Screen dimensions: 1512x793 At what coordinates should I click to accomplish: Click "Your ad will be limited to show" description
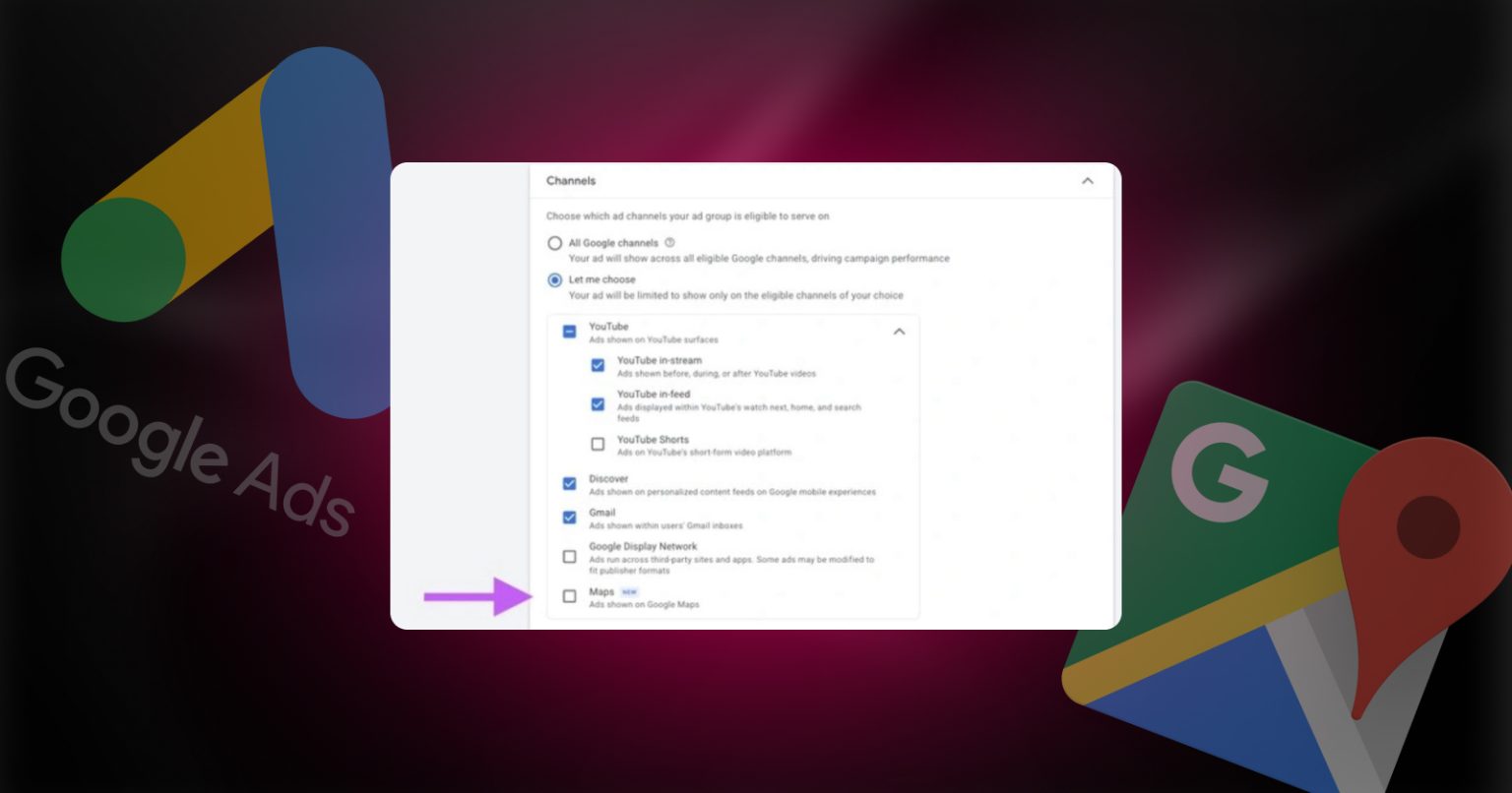(x=735, y=295)
